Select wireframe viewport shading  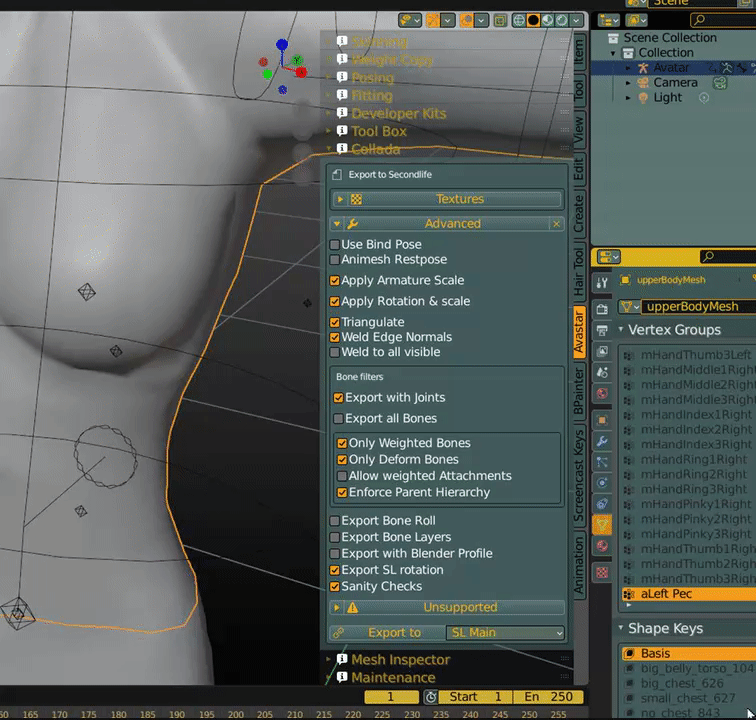519,20
